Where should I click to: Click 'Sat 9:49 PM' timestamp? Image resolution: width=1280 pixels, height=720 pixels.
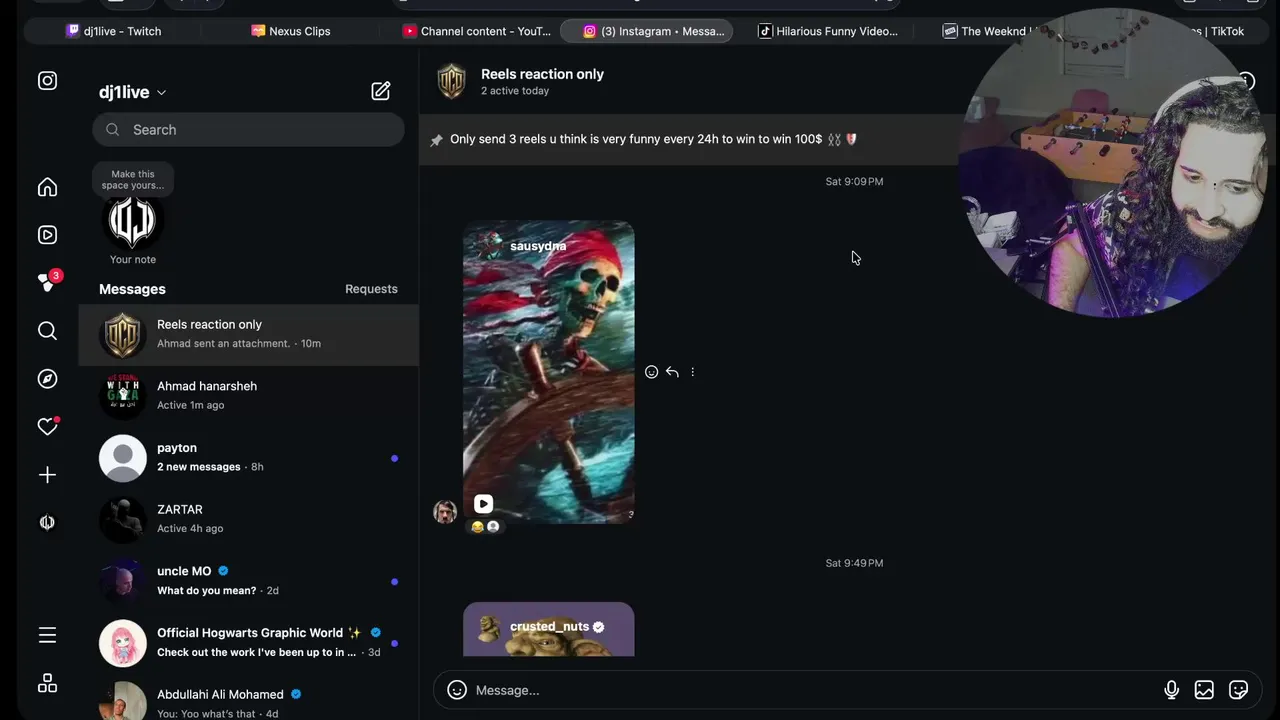tap(854, 563)
